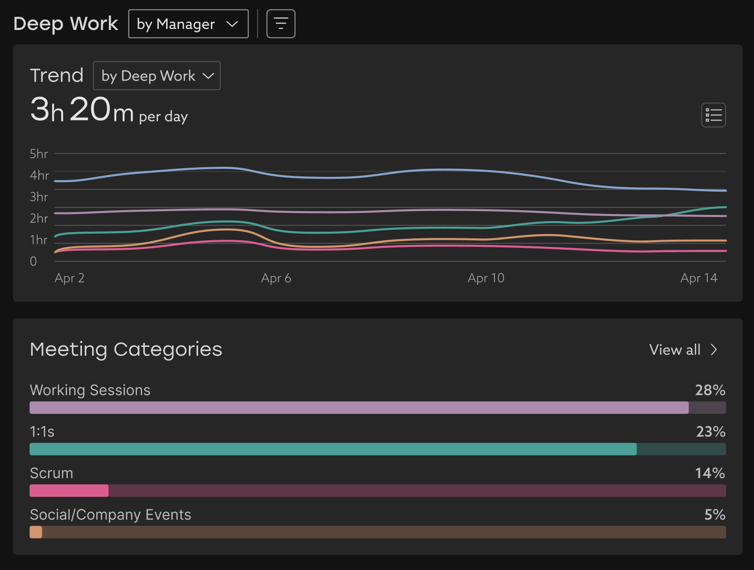Click the View all chevron arrow
The height and width of the screenshot is (570, 754).
(x=714, y=350)
